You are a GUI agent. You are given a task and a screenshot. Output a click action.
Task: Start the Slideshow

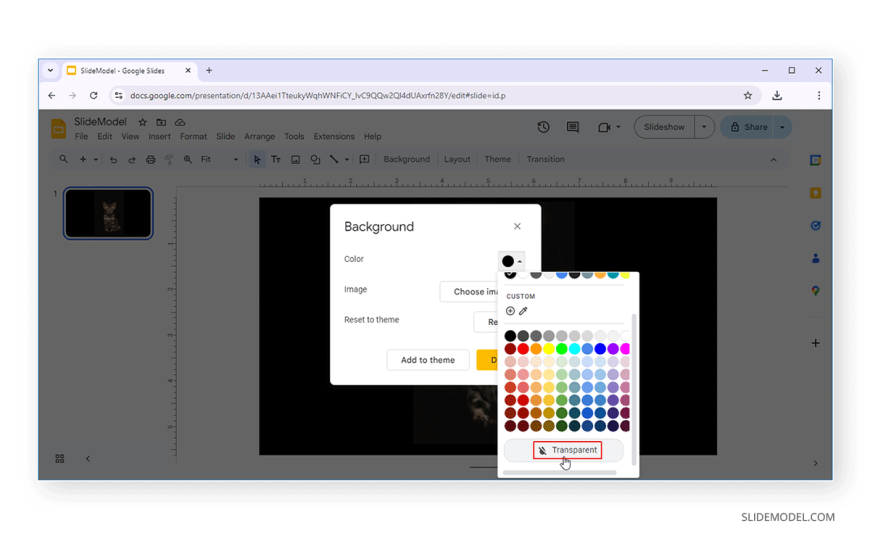pyautogui.click(x=664, y=127)
